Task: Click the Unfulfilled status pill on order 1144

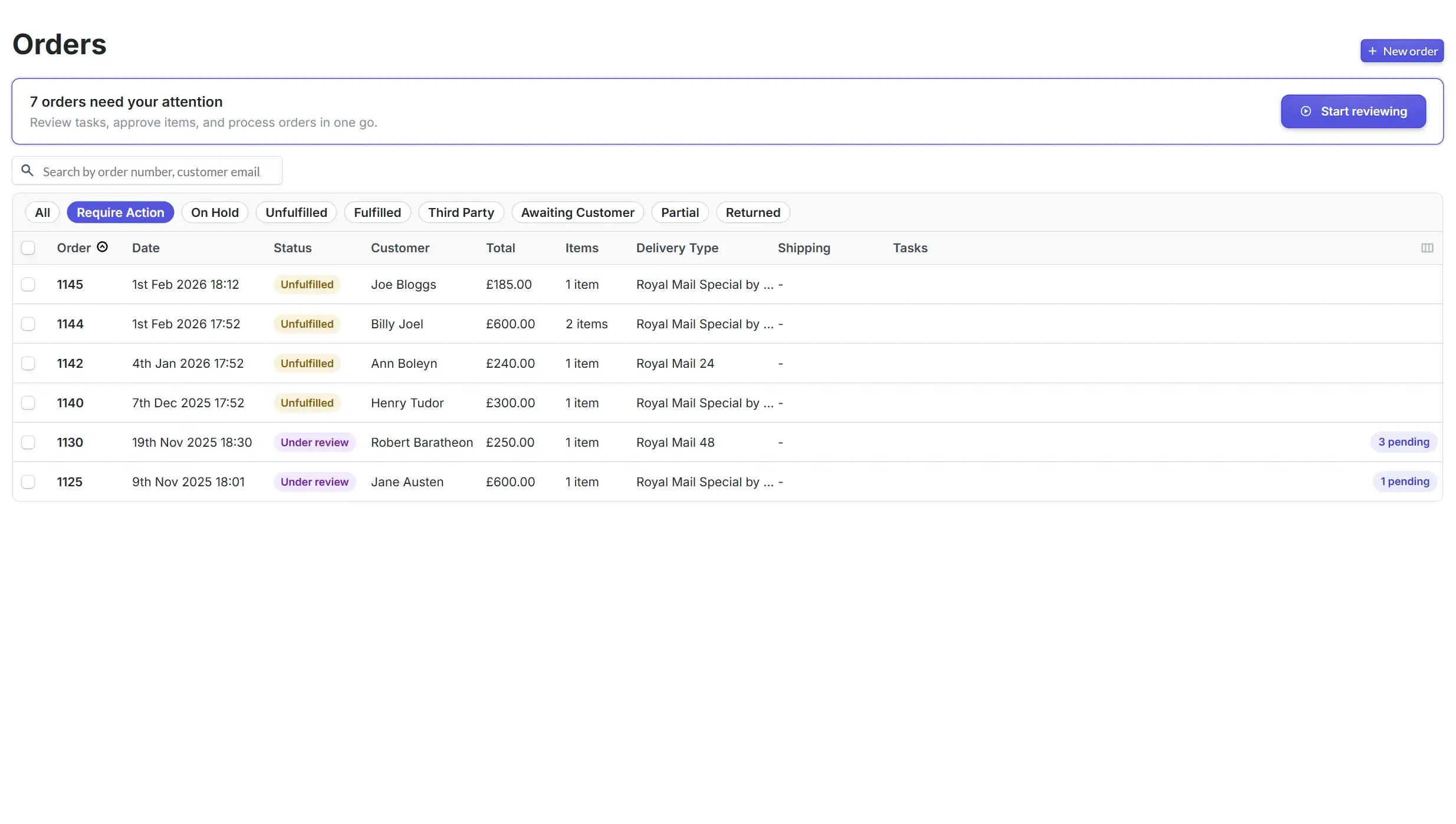Action: [x=307, y=324]
